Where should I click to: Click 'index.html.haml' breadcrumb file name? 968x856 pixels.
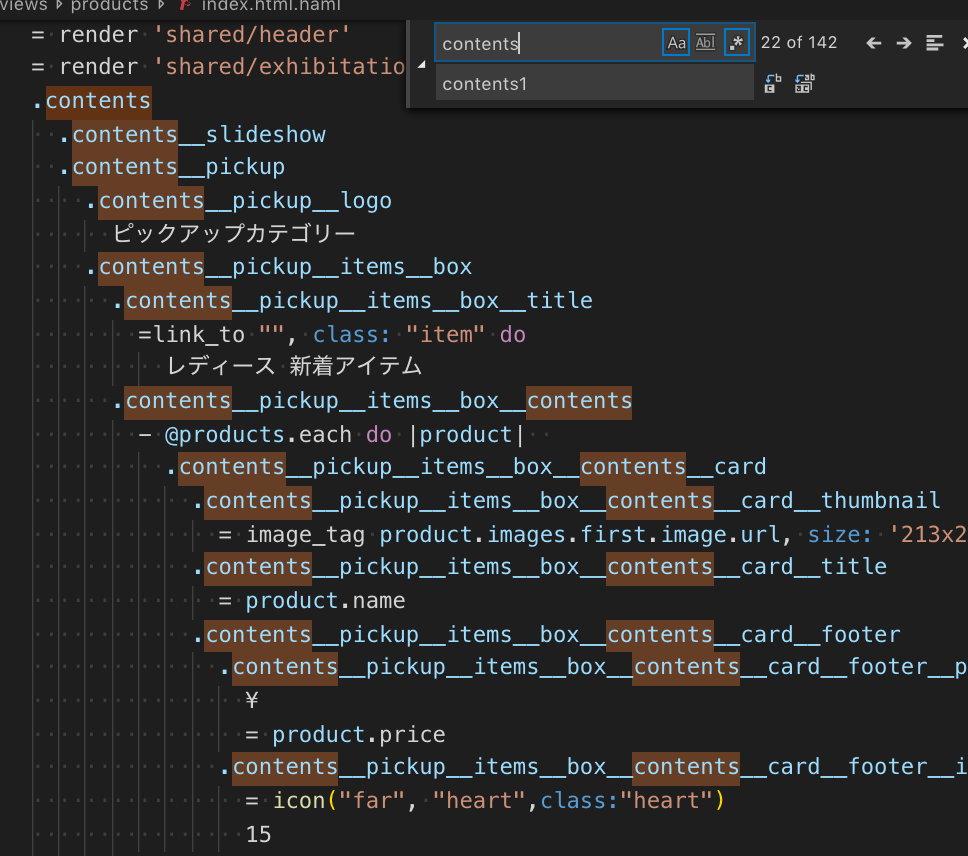click(x=271, y=6)
